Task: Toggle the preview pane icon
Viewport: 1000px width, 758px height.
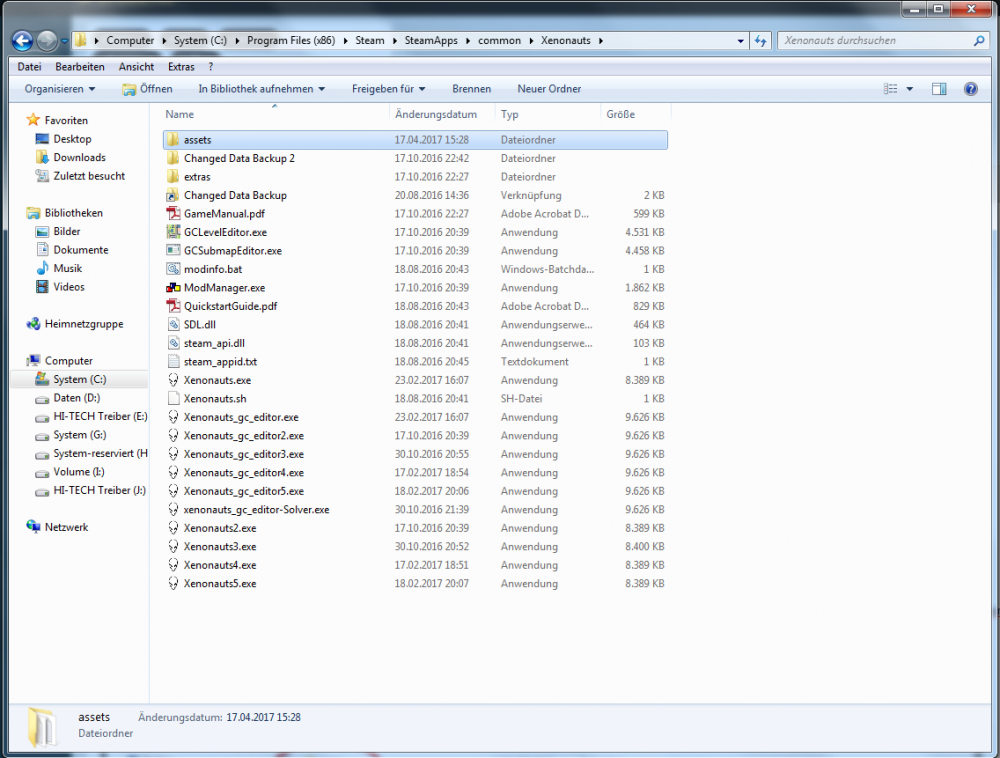Action: coord(939,89)
